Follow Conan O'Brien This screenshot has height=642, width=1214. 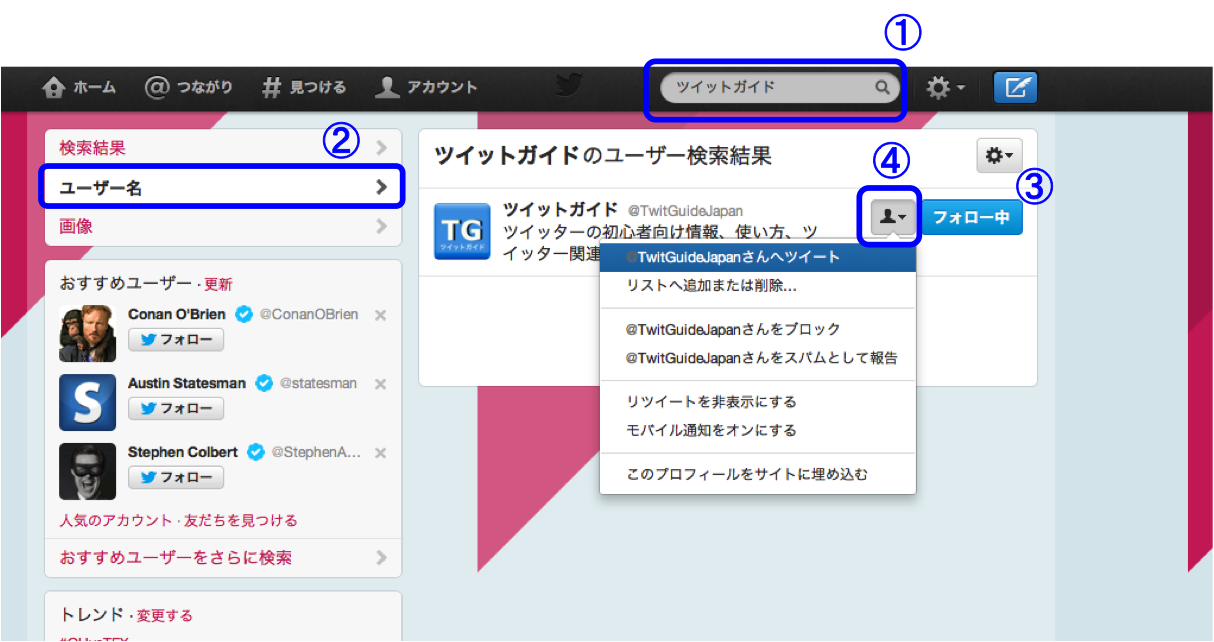click(176, 340)
